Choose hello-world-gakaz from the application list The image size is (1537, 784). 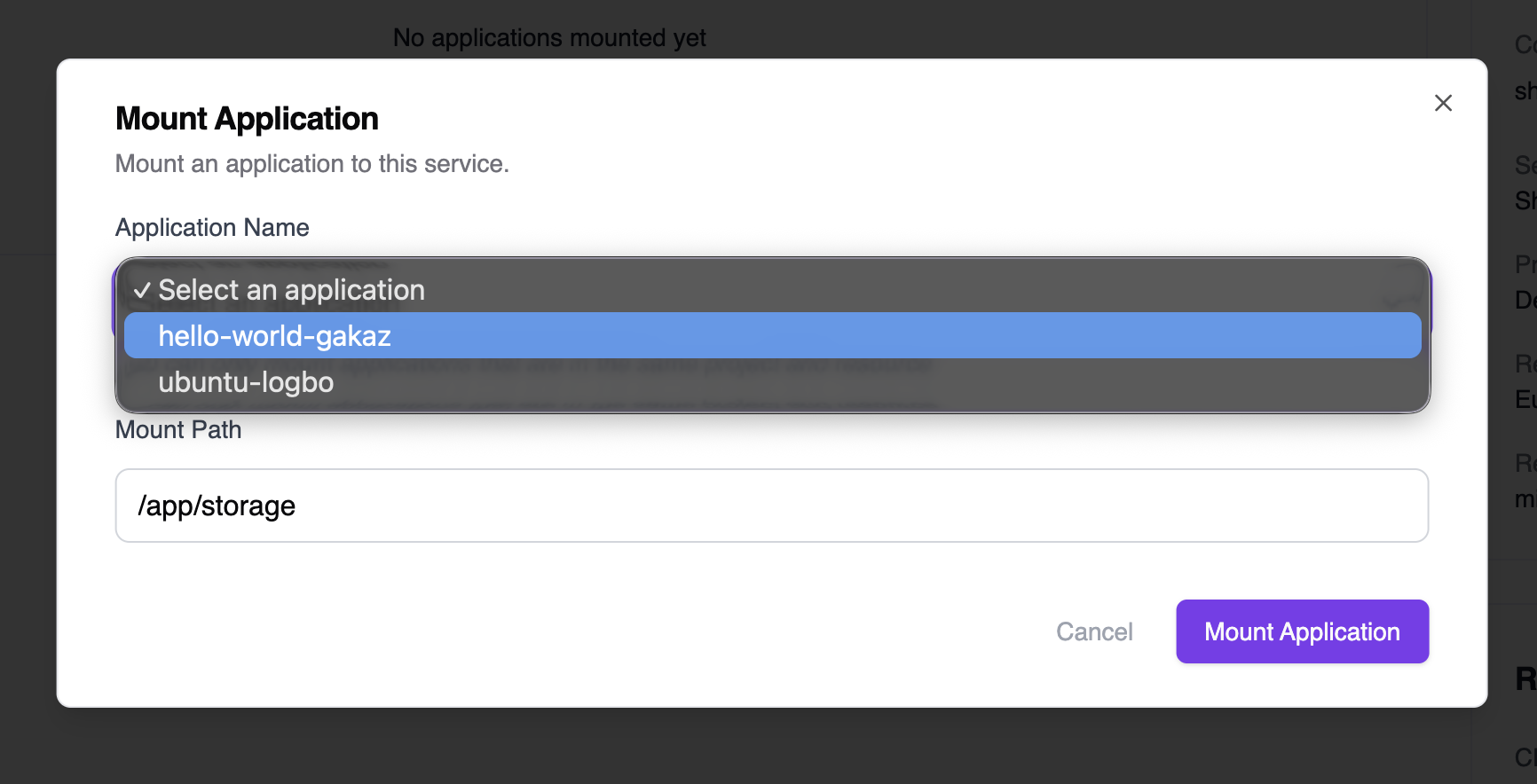(x=274, y=336)
